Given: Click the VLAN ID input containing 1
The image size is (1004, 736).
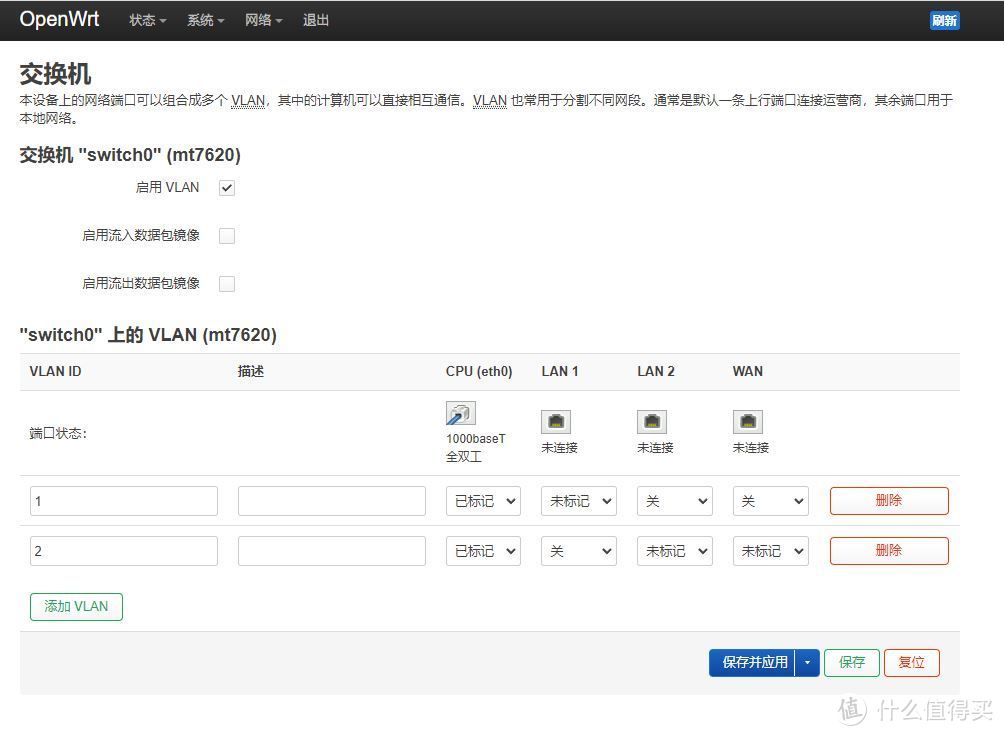Looking at the screenshot, I should (x=123, y=501).
